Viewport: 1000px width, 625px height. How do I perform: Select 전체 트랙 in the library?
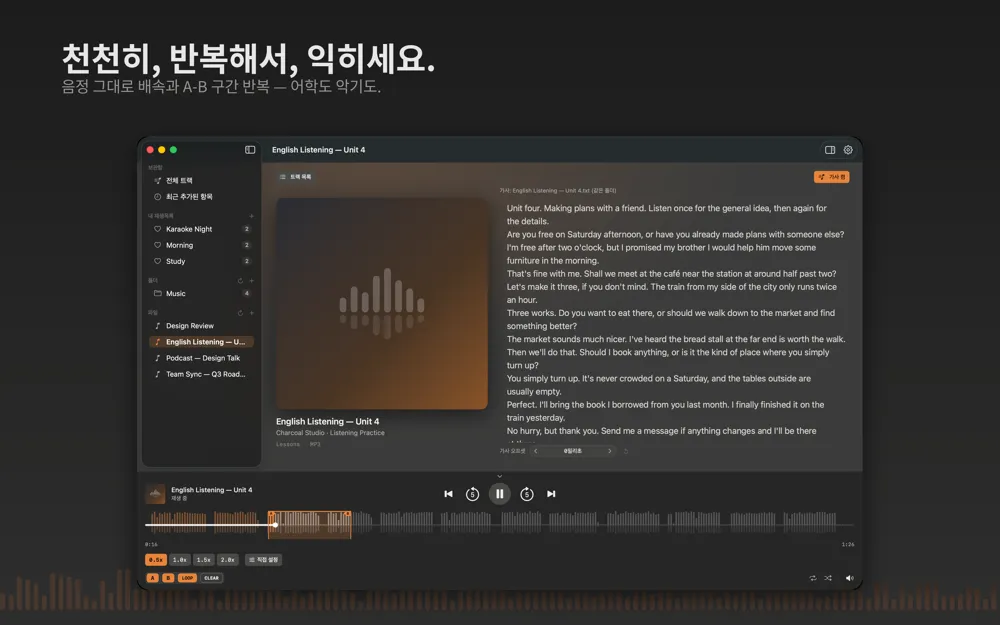coord(201,180)
